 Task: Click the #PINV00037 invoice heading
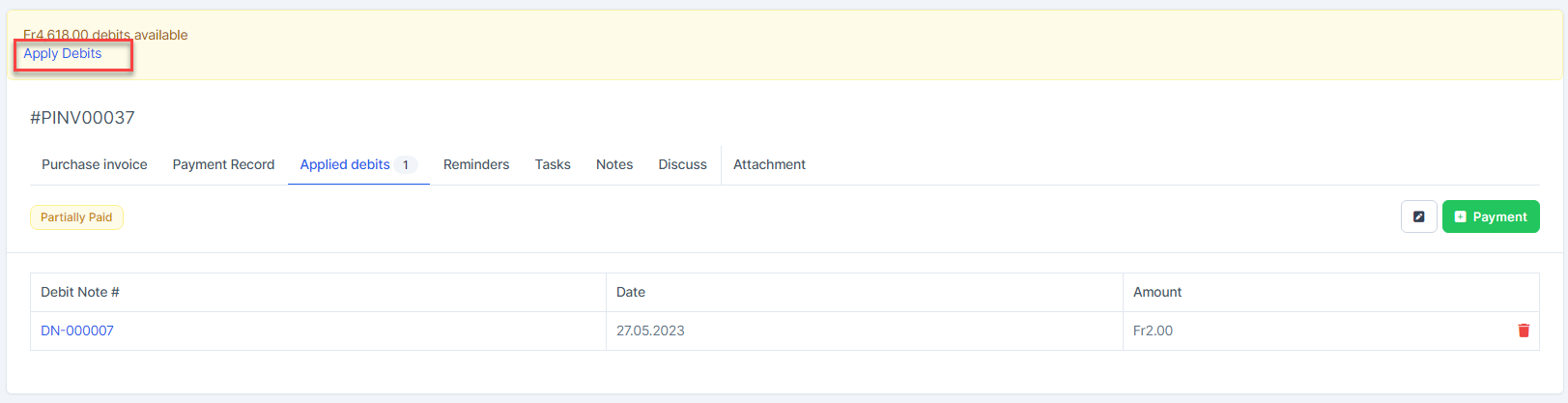[82, 118]
